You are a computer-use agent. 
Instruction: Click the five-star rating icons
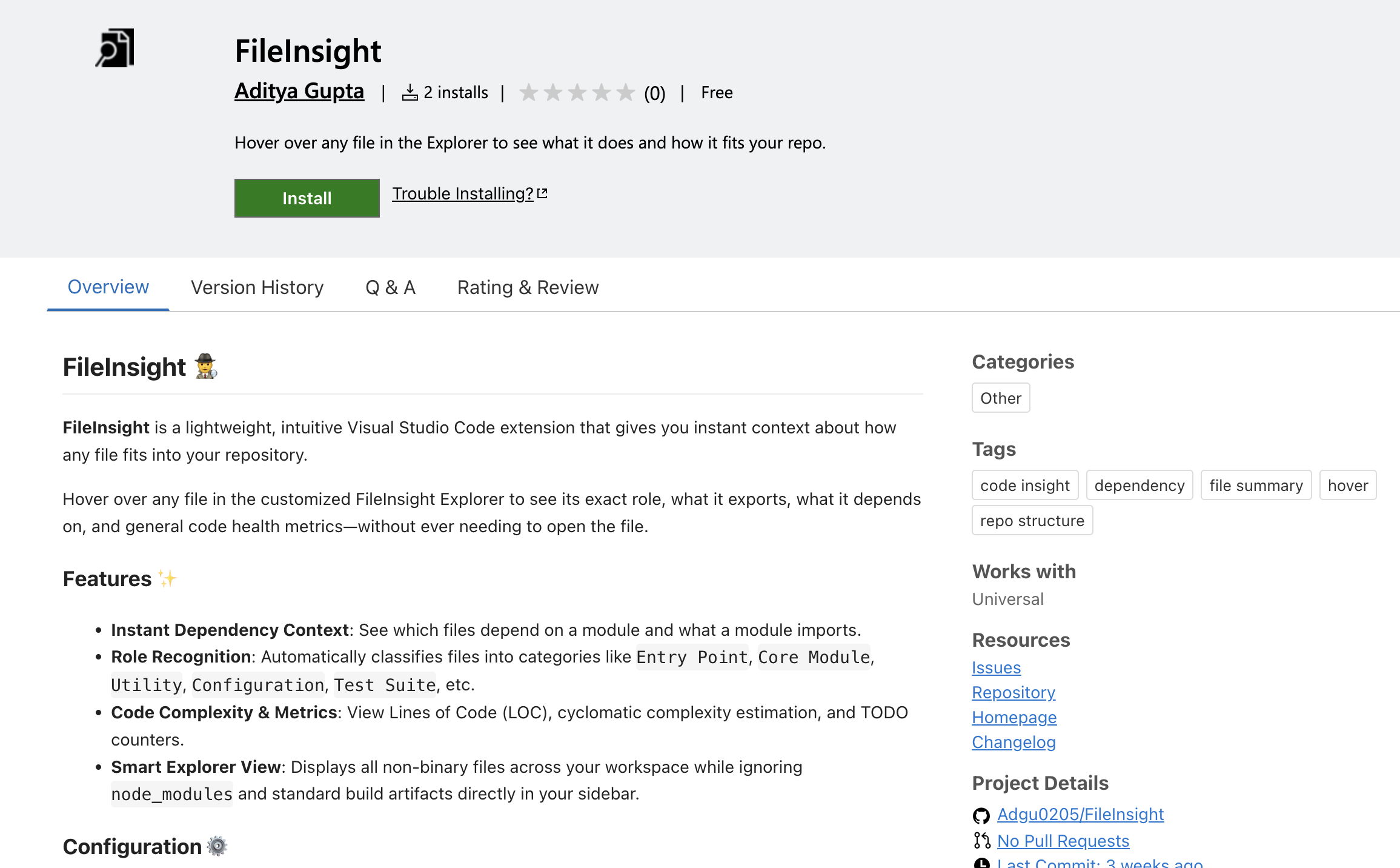tap(577, 93)
